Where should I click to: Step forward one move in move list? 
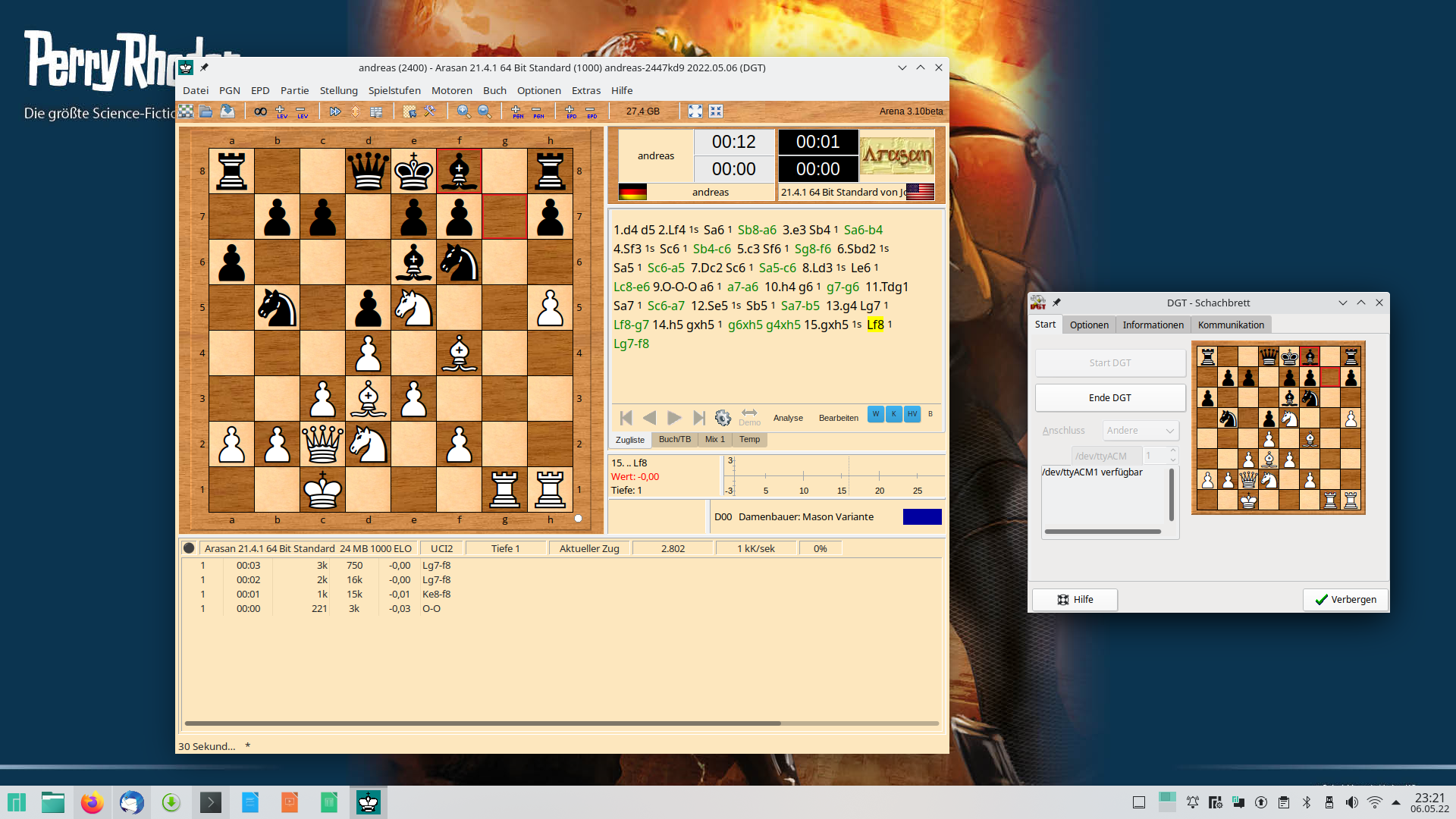(x=674, y=418)
